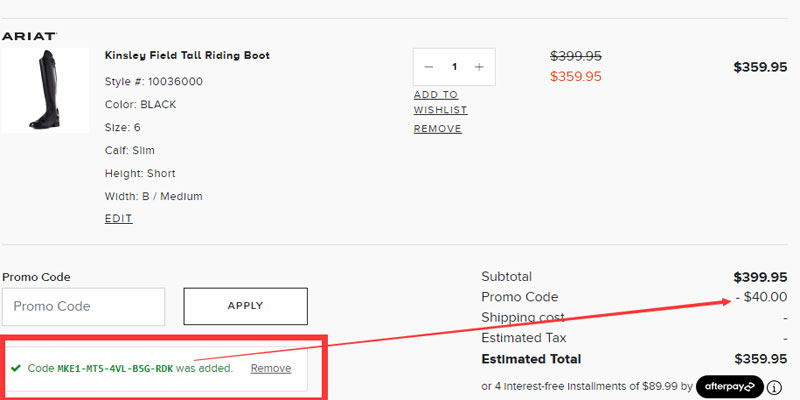Viewport: 800px width, 400px height.
Task: Click the quantity number field
Action: [x=454, y=67]
